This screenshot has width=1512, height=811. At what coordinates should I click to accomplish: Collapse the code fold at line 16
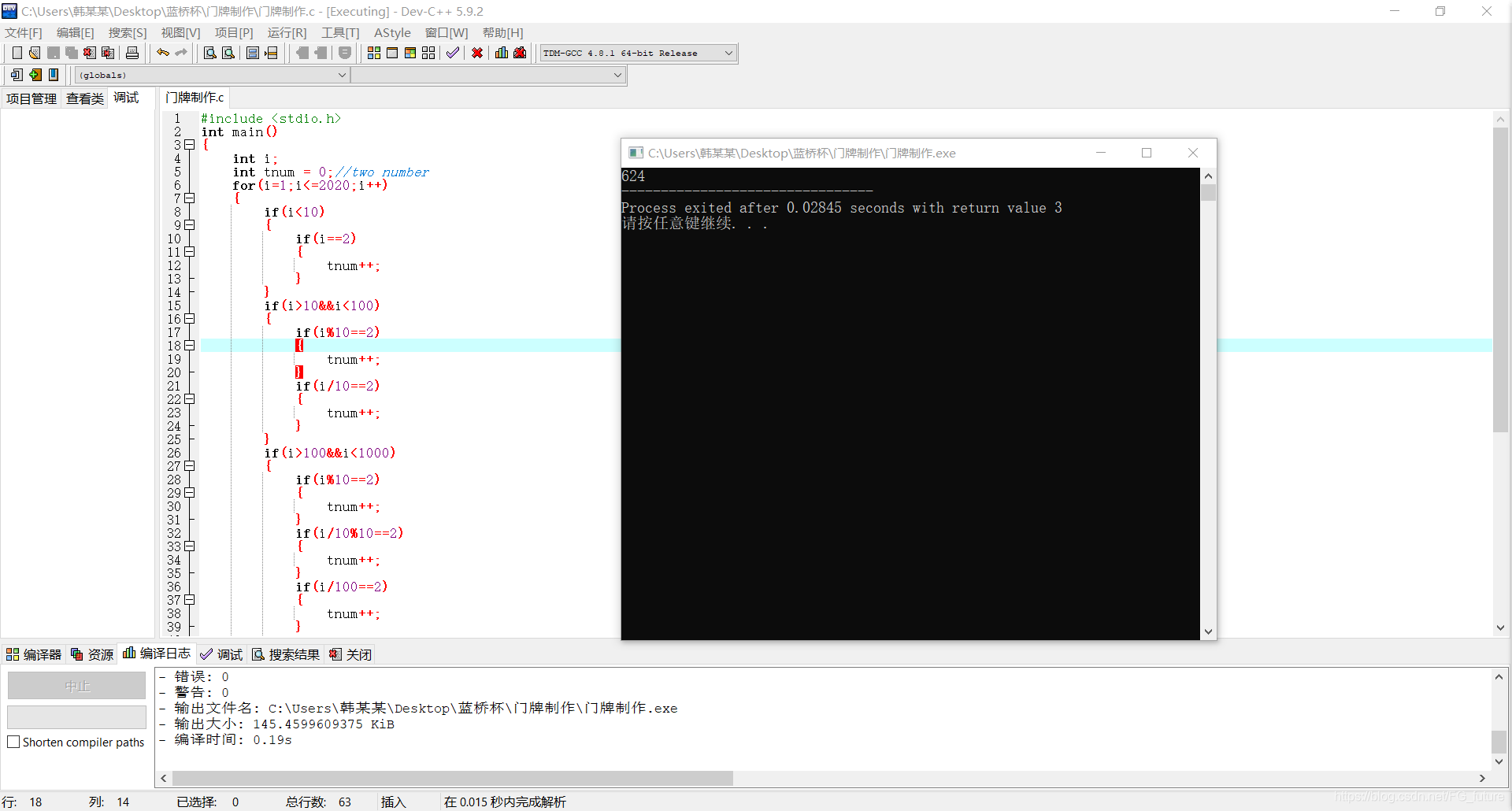tap(190, 319)
